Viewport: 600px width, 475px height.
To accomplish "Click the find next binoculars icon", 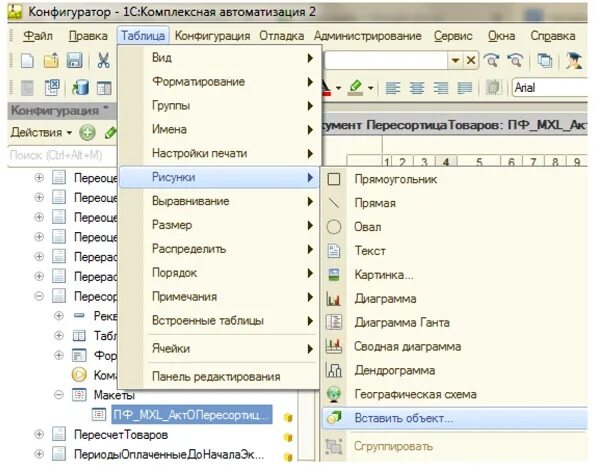I will tap(492, 60).
